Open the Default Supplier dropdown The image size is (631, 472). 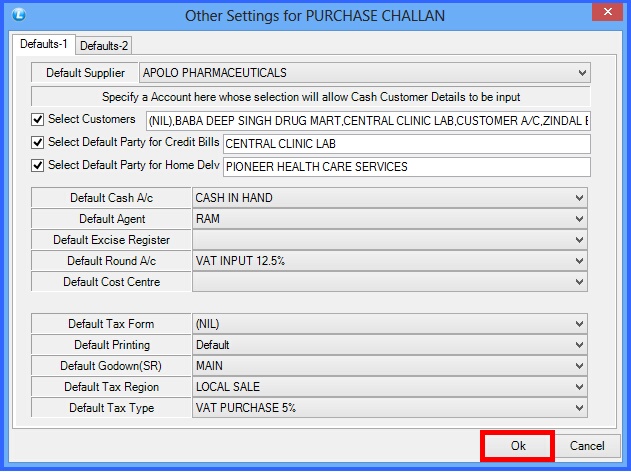[365, 73]
